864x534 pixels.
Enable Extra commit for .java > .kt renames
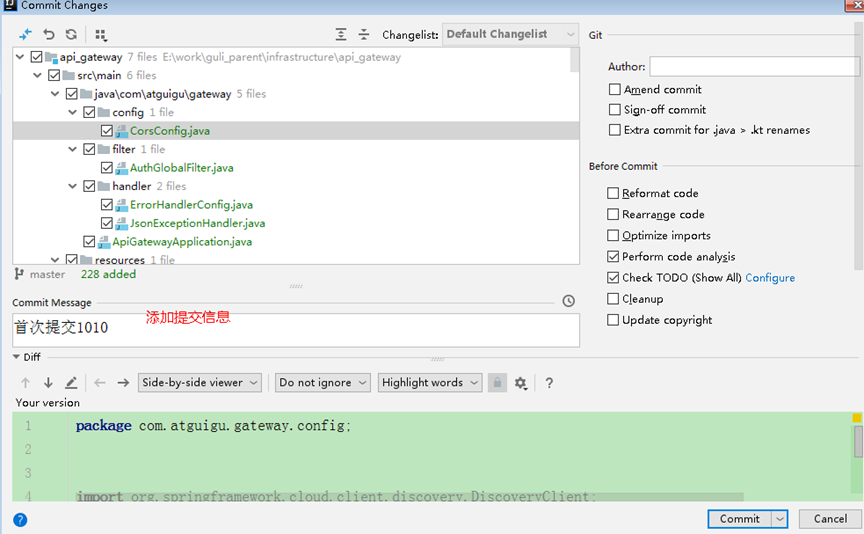615,130
